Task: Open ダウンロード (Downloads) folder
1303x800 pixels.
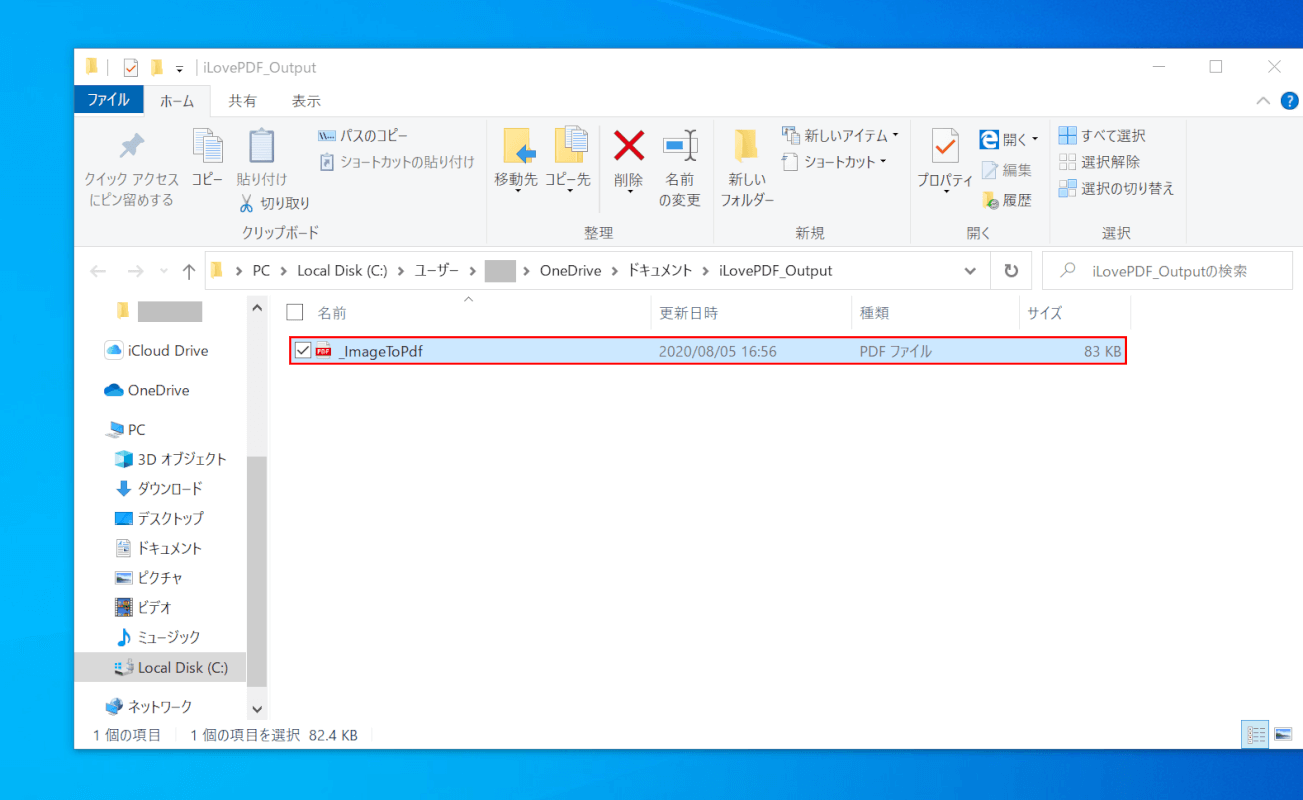Action: pos(159,488)
